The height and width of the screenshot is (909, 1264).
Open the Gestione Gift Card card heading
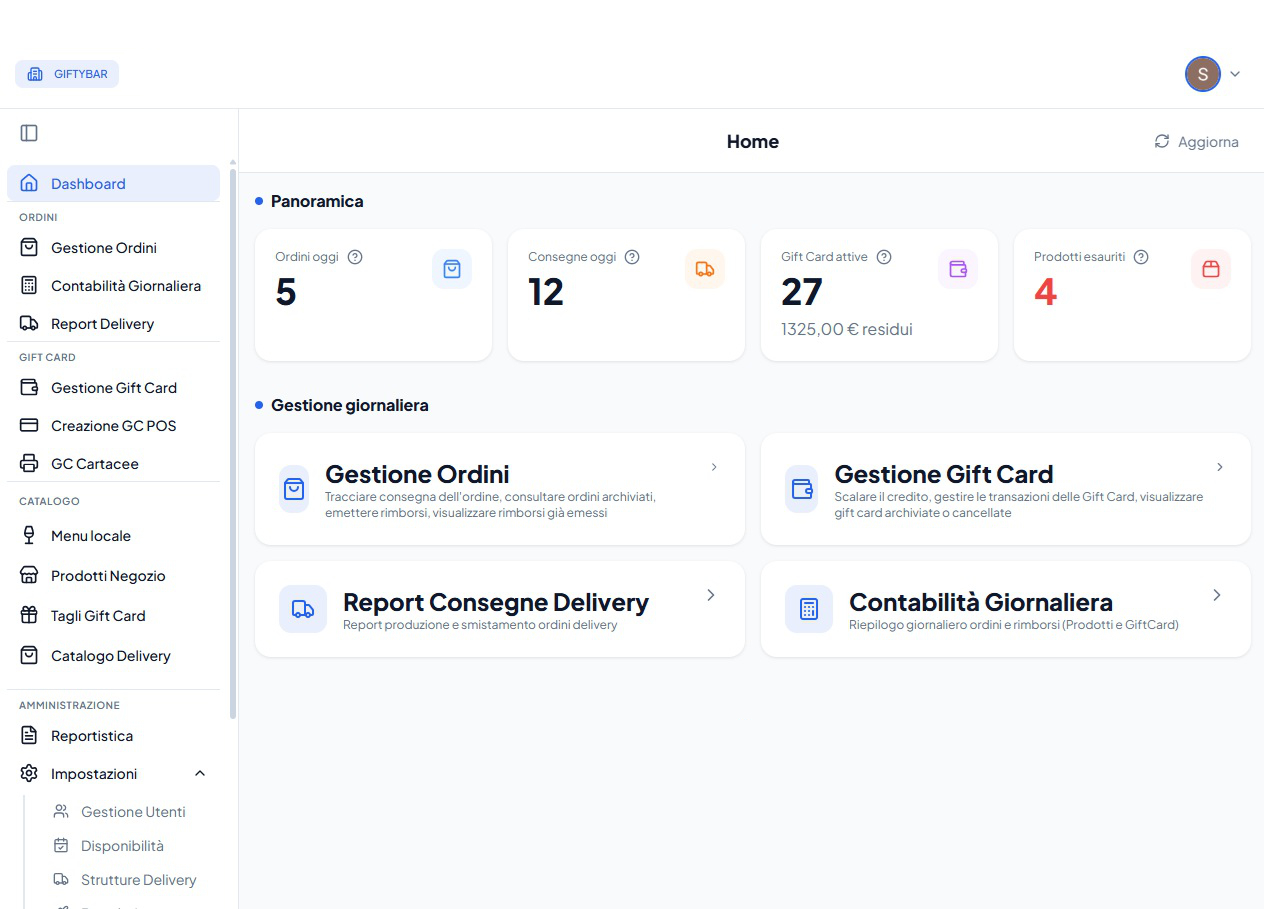pyautogui.click(x=944, y=474)
